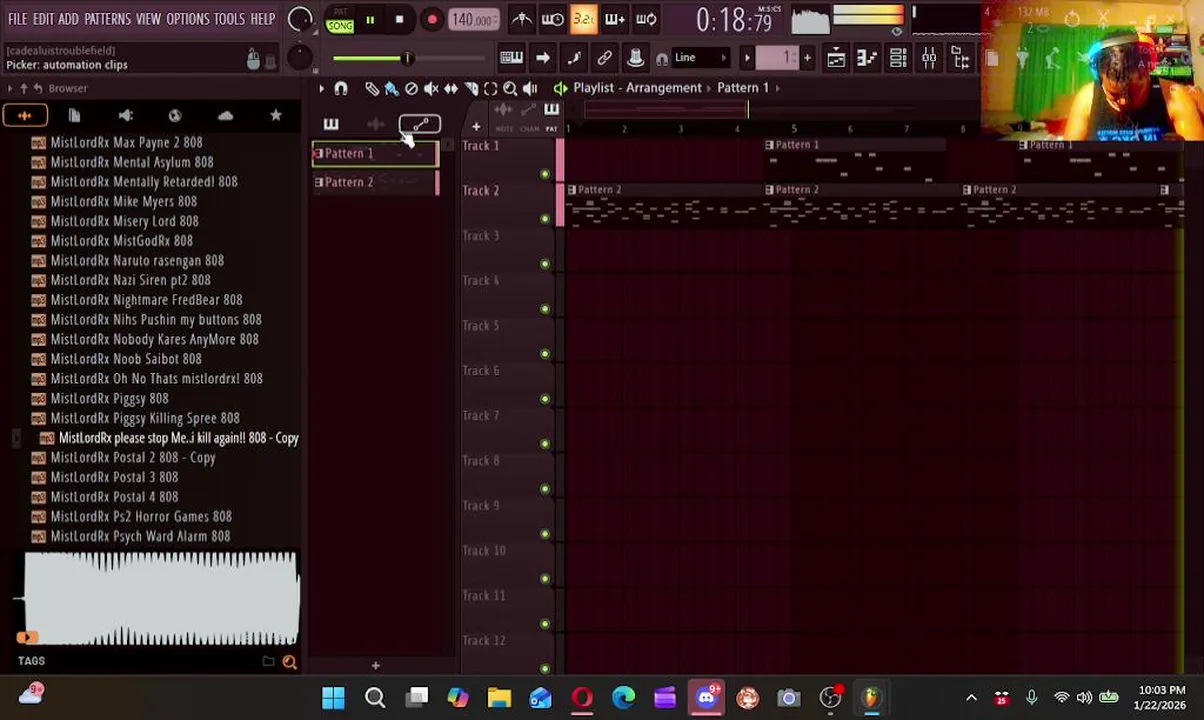The image size is (1204, 720).
Task: Select the Draw pencil tool in Playlist
Action: pyautogui.click(x=372, y=88)
